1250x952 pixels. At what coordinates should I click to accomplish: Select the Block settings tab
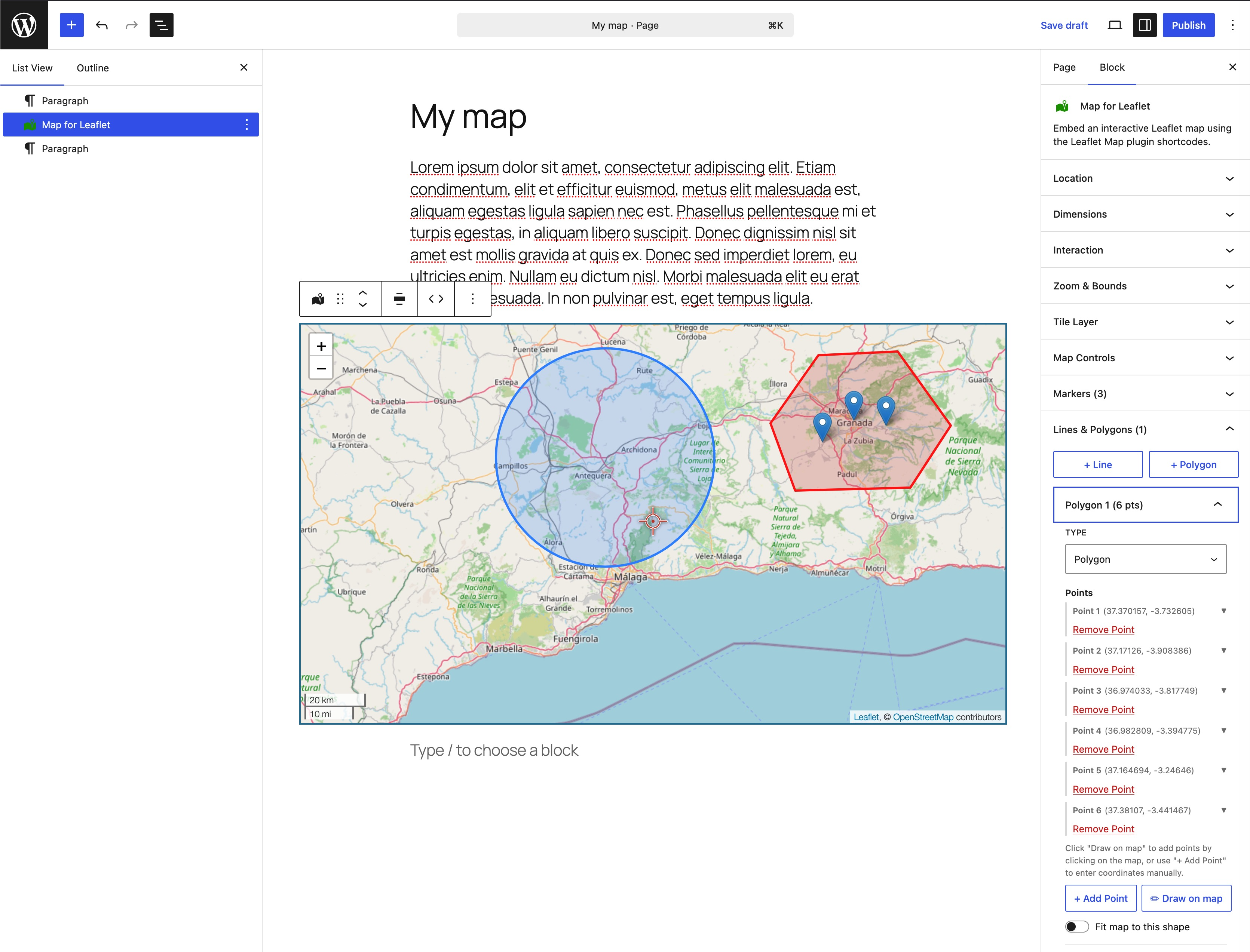[x=1112, y=67]
